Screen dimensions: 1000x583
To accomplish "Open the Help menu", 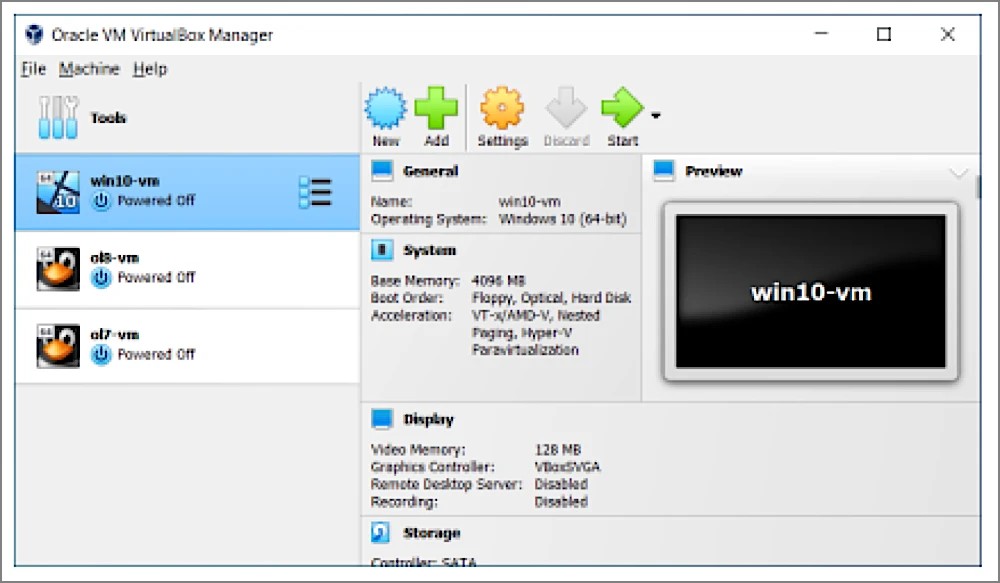I will coord(150,68).
